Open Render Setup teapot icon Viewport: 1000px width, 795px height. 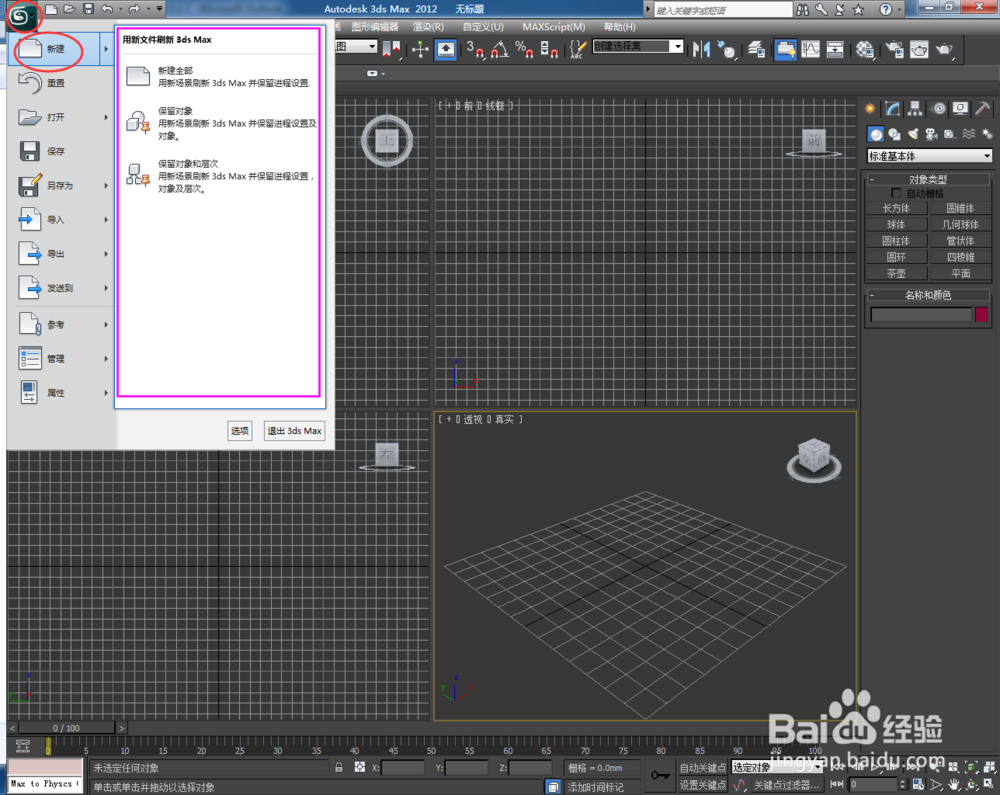pyautogui.click(x=895, y=49)
